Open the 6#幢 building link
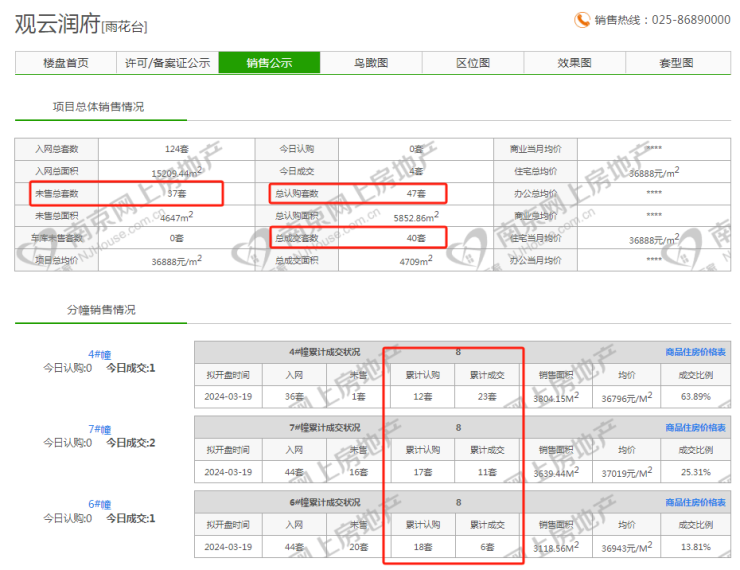 click(x=99, y=504)
